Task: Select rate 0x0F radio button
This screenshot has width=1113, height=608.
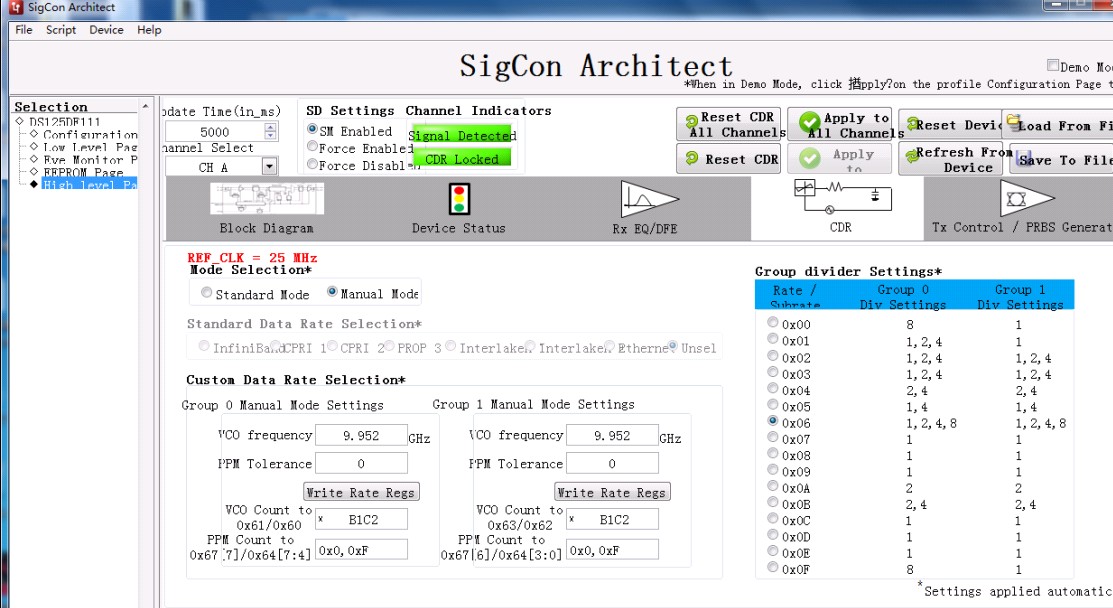Action: pyautogui.click(x=772, y=567)
